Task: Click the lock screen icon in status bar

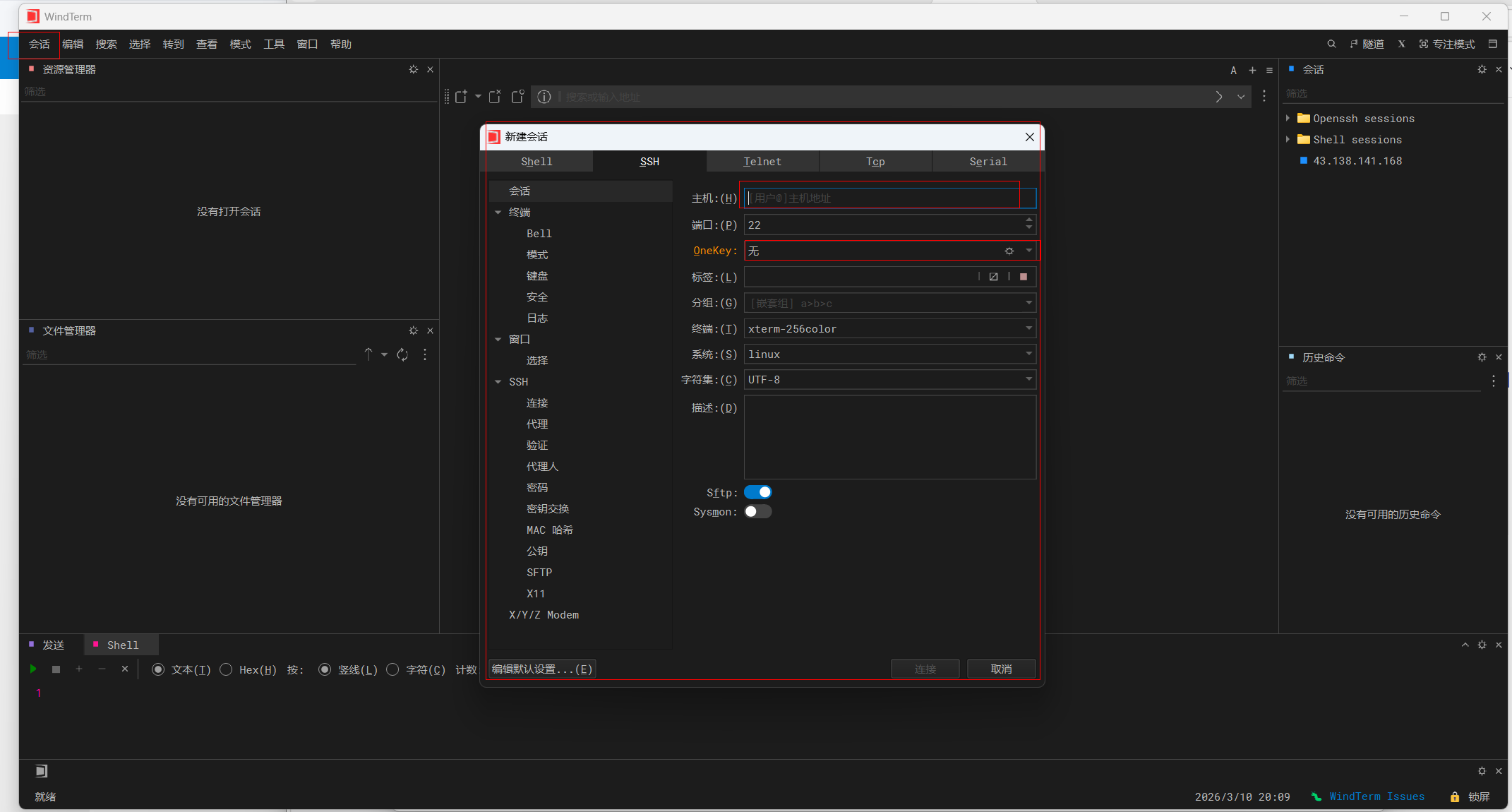Action: point(1455,796)
